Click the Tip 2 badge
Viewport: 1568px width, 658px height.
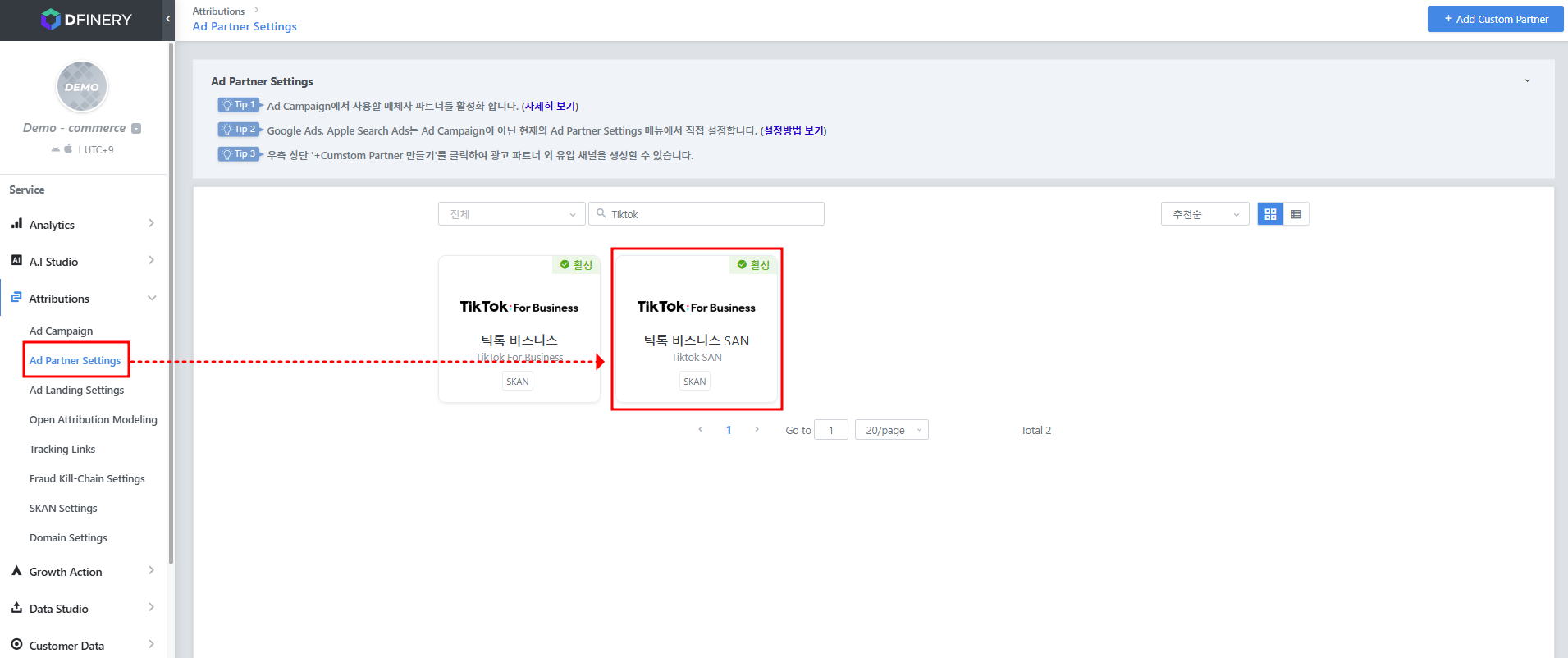tap(239, 130)
